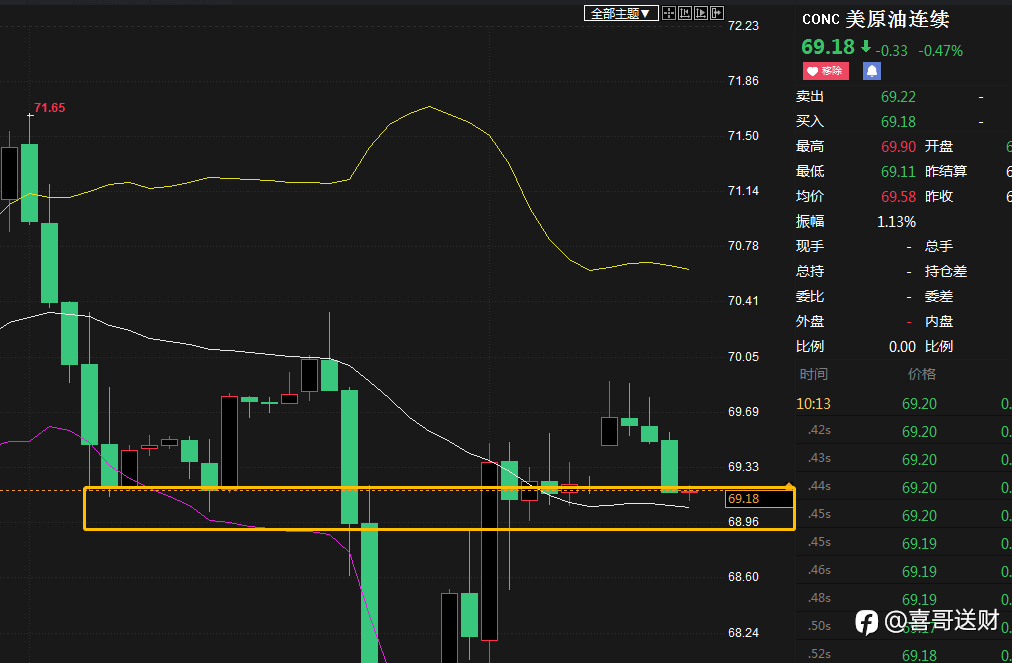This screenshot has width=1012, height=663.
Task: Click the 总持 label
Action: (x=810, y=271)
